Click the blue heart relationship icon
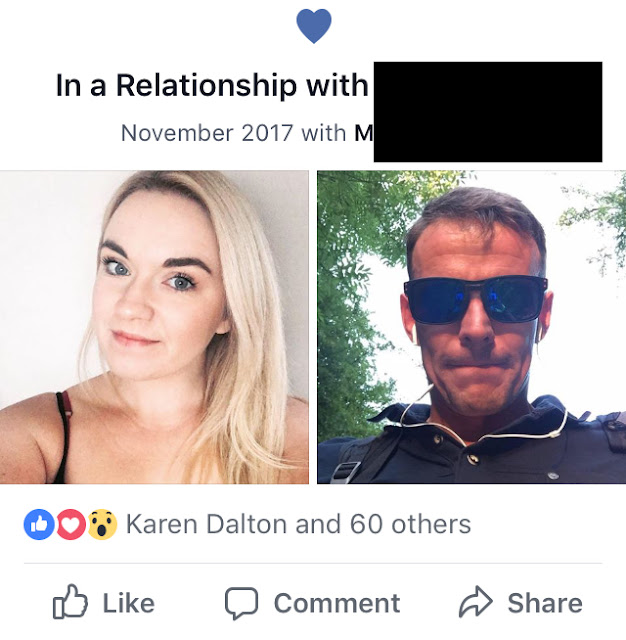626x640 pixels. tap(313, 26)
